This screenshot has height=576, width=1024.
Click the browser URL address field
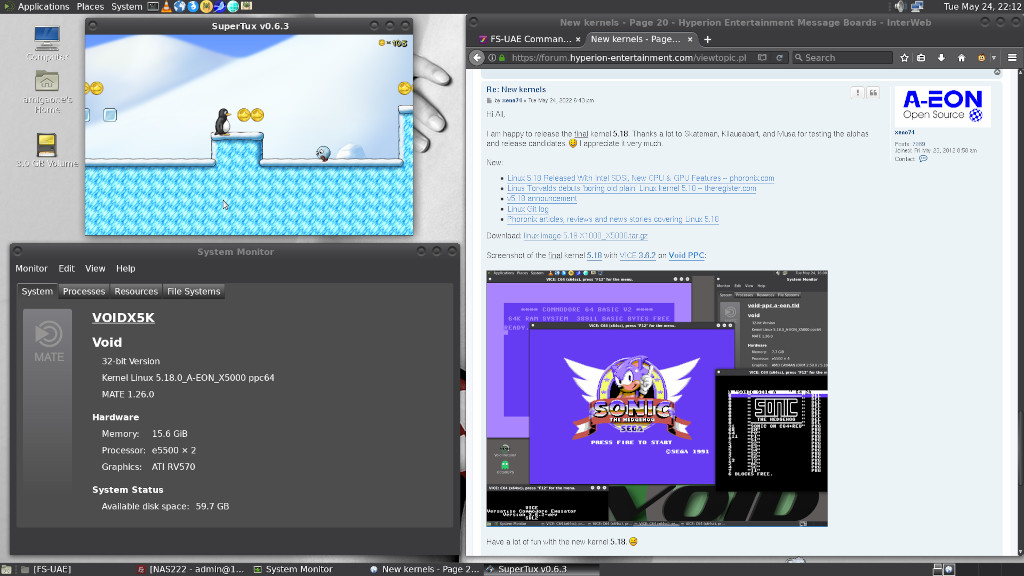click(628, 57)
